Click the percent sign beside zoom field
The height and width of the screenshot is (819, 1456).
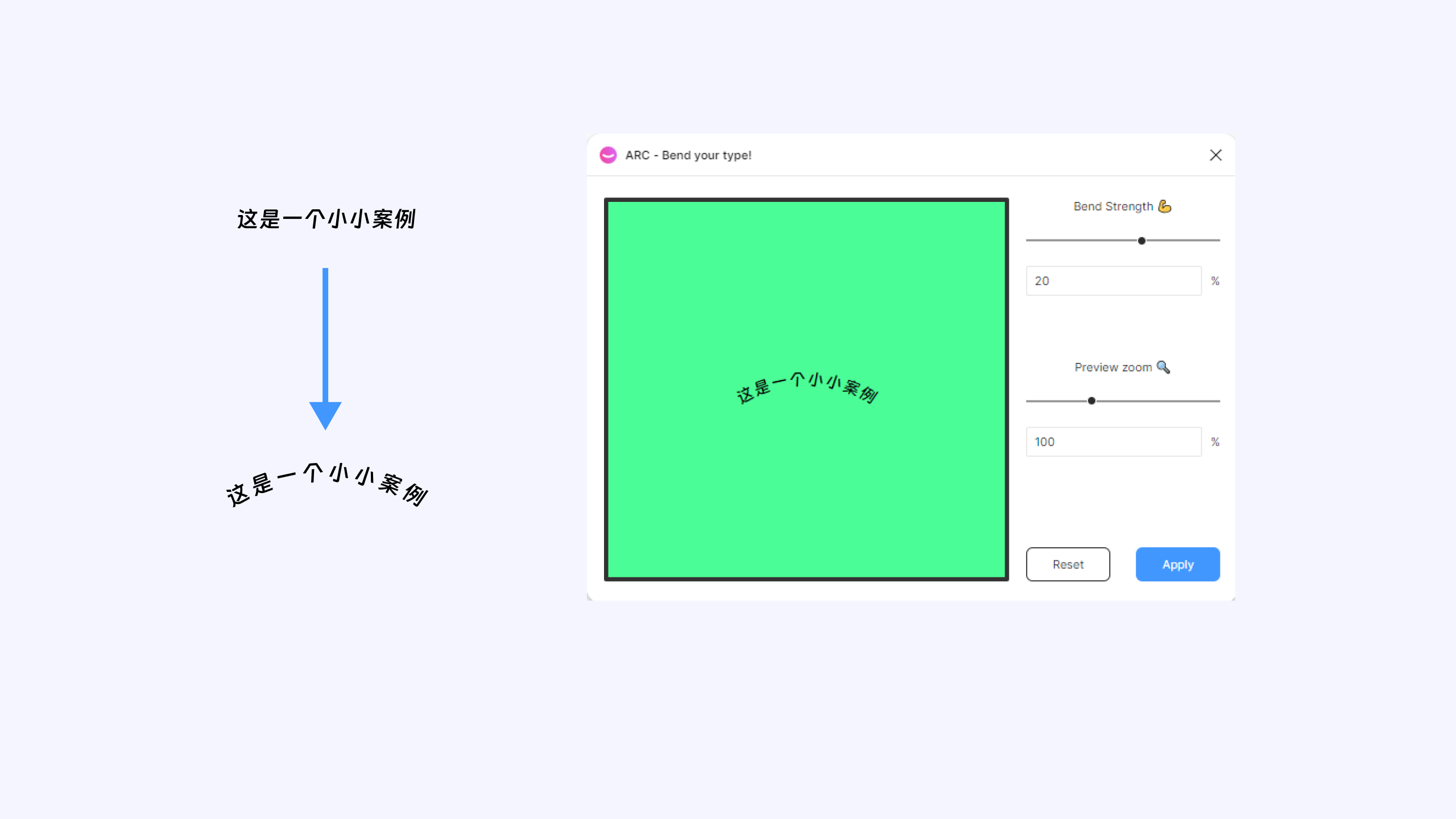click(1215, 442)
